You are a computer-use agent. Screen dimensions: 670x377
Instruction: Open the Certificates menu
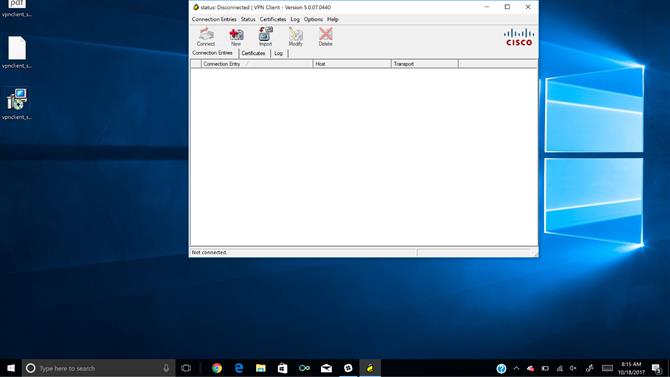[273, 19]
